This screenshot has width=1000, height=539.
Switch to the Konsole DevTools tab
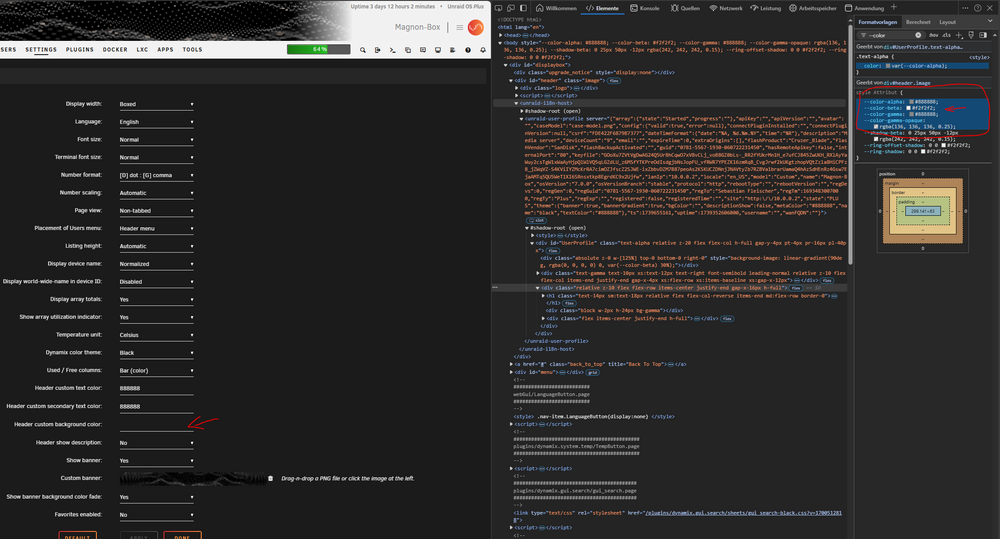(645, 8)
